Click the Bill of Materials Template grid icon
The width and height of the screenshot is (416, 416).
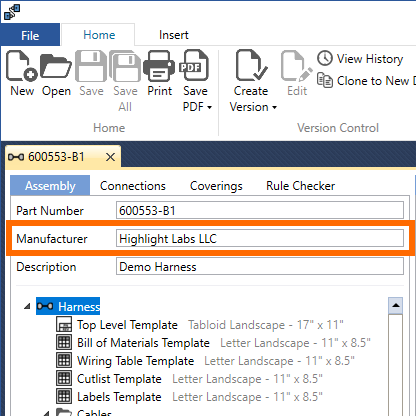pos(64,342)
